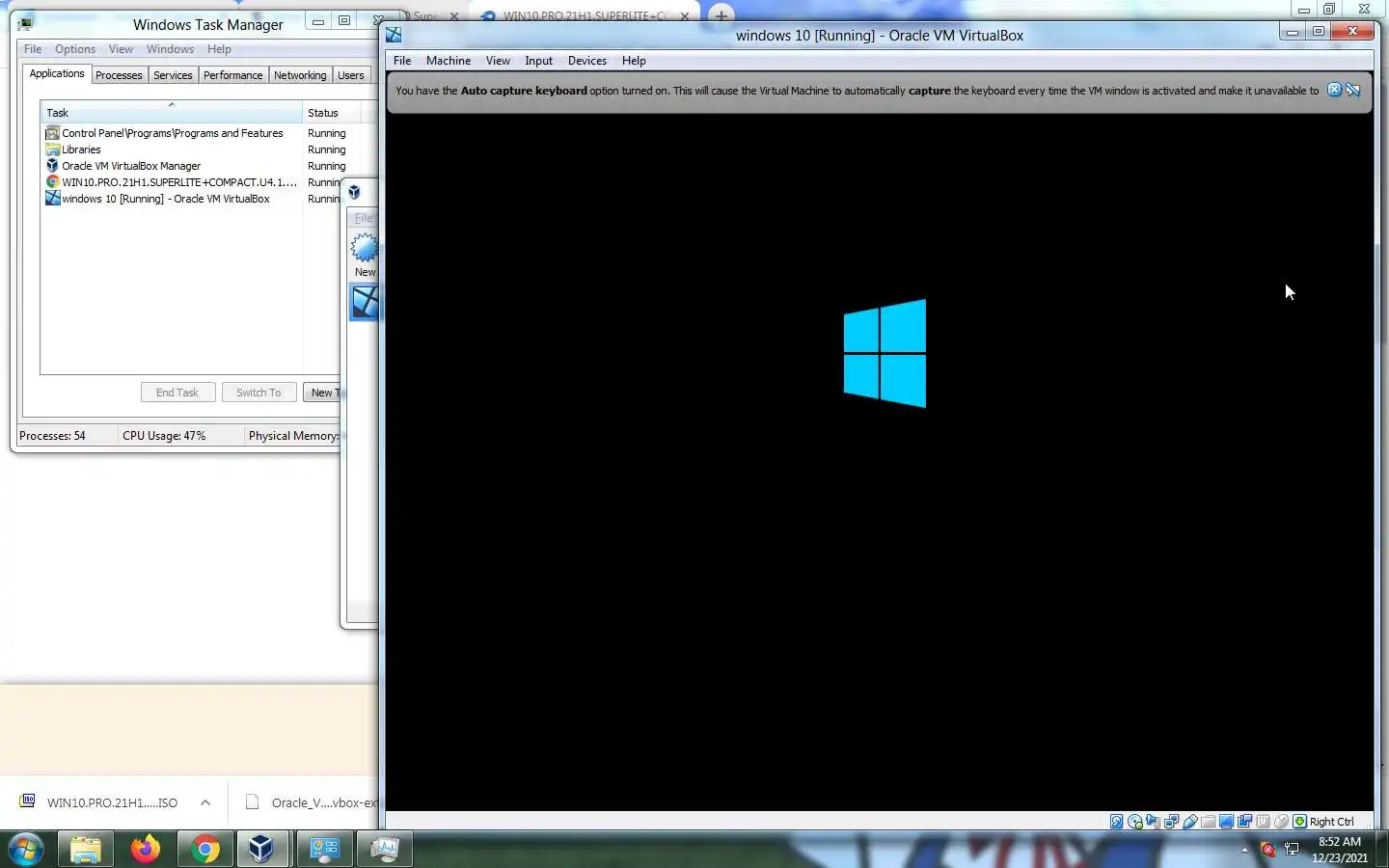
Task: Click Switch To button
Action: (259, 393)
